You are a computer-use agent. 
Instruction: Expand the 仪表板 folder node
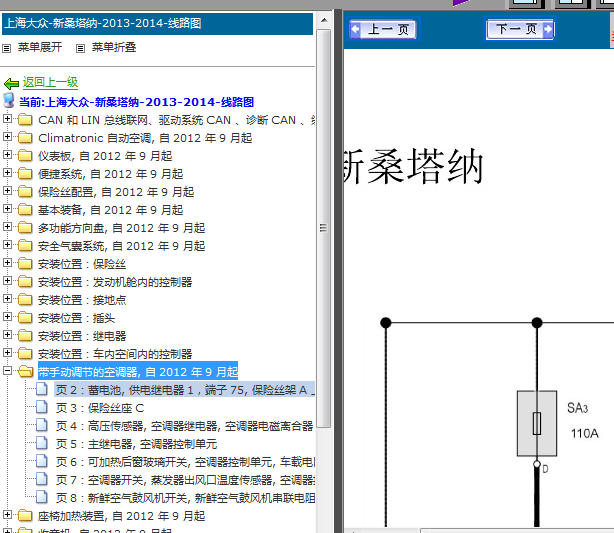7,154
